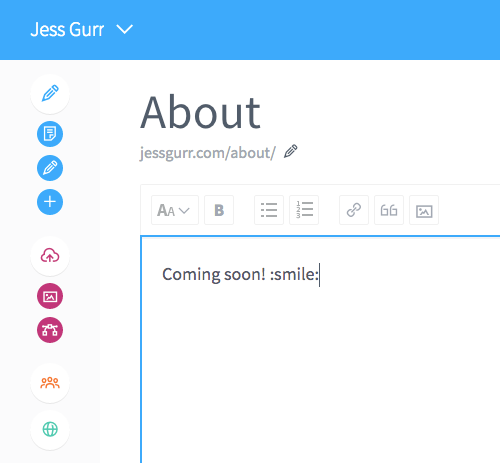Insert an image from the toolbar
The height and width of the screenshot is (463, 500).
pos(424,210)
